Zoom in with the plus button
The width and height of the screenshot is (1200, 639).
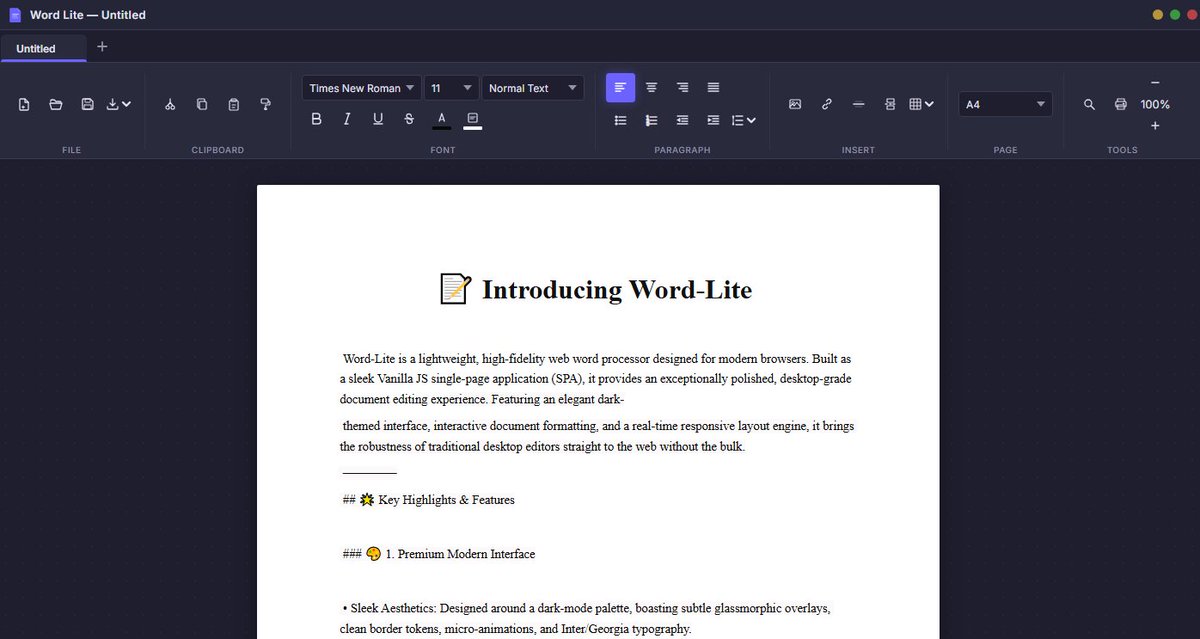tap(1155, 125)
